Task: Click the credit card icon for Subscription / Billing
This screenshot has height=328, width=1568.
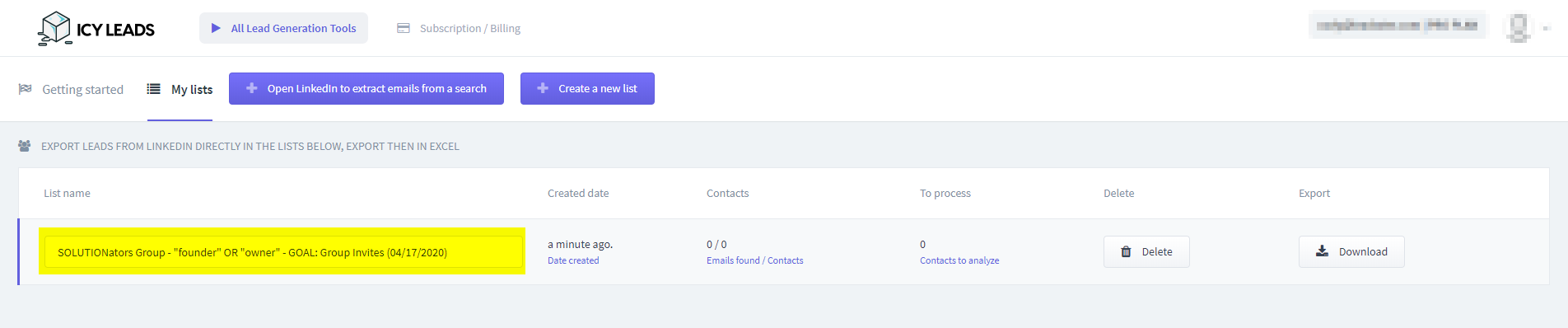Action: [404, 28]
